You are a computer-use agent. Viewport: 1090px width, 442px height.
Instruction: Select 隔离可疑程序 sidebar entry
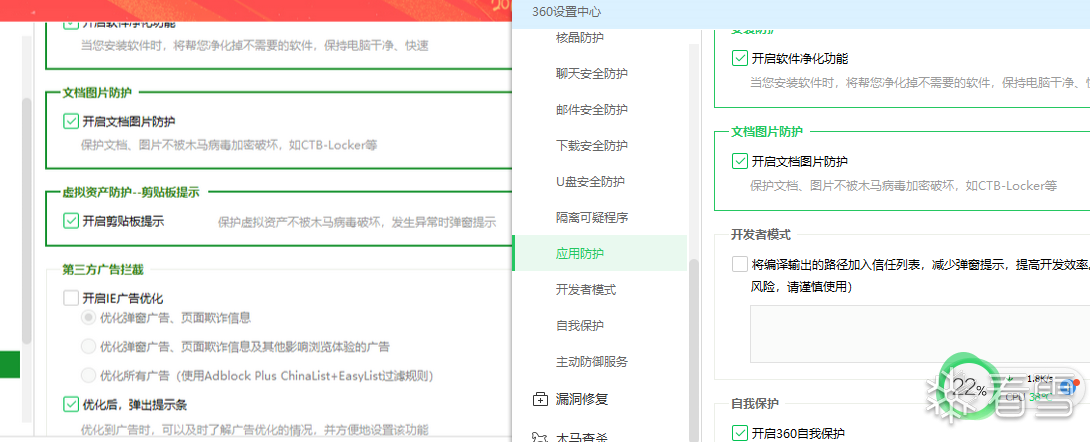[x=592, y=218]
